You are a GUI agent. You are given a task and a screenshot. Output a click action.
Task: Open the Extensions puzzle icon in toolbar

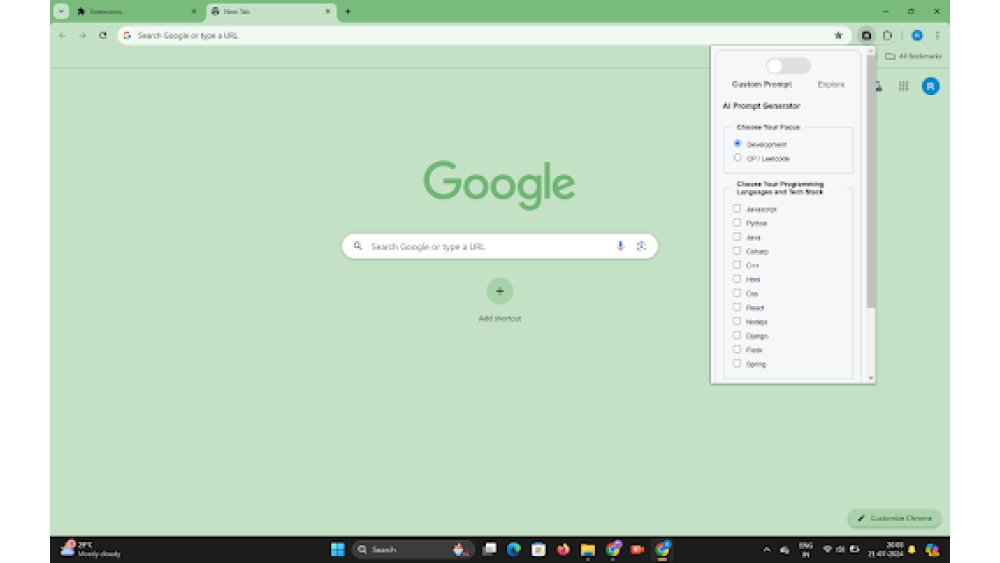pos(887,36)
